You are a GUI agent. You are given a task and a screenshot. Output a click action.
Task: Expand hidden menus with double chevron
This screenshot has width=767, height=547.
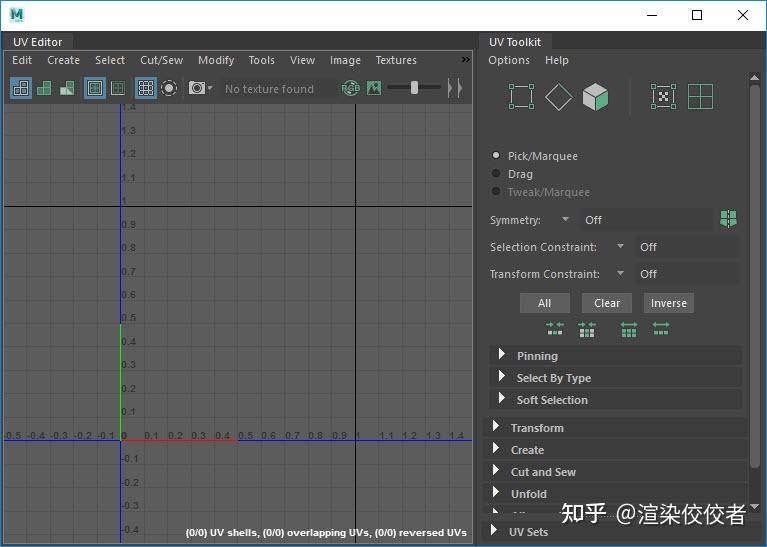point(465,59)
